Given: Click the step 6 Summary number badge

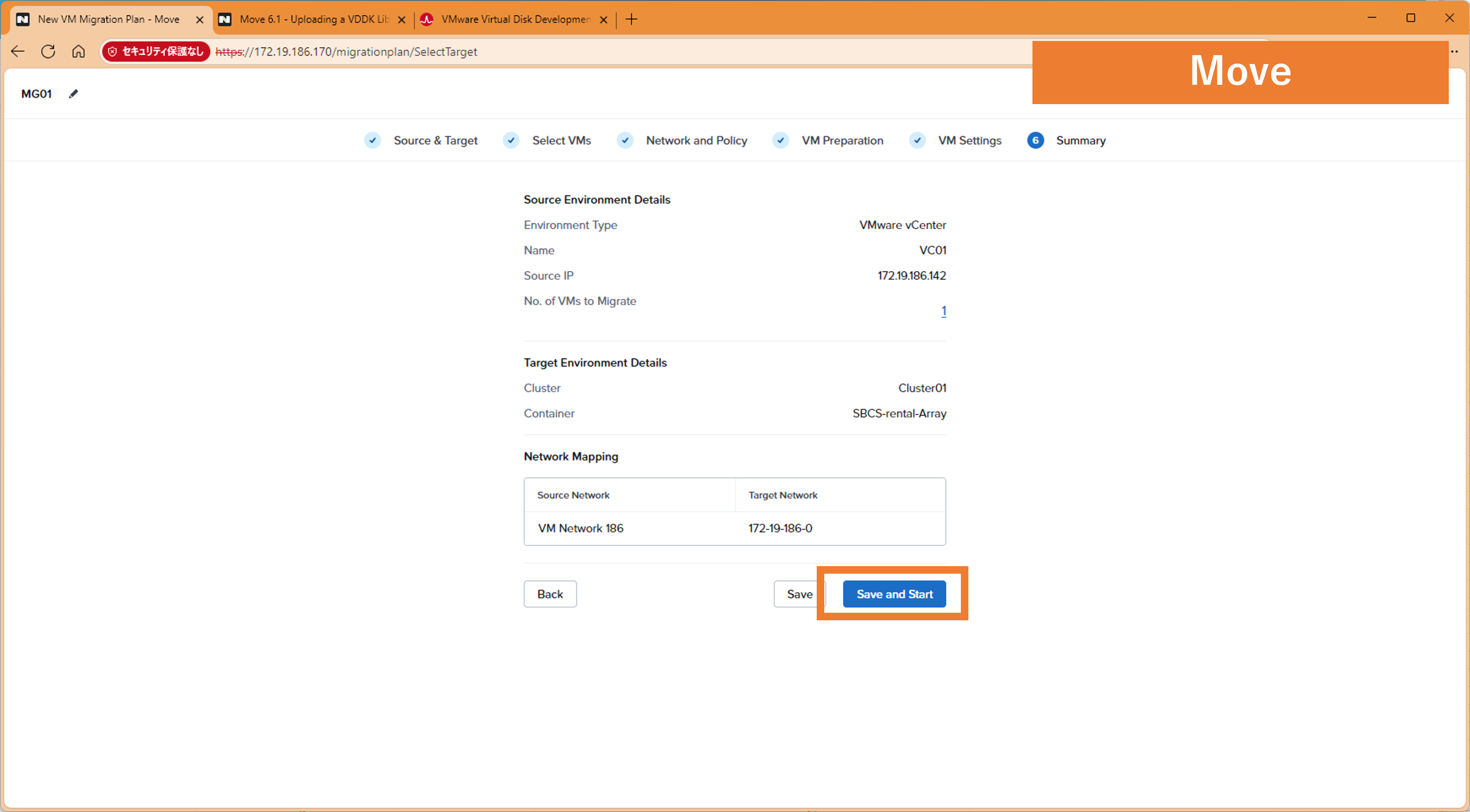Looking at the screenshot, I should 1036,140.
